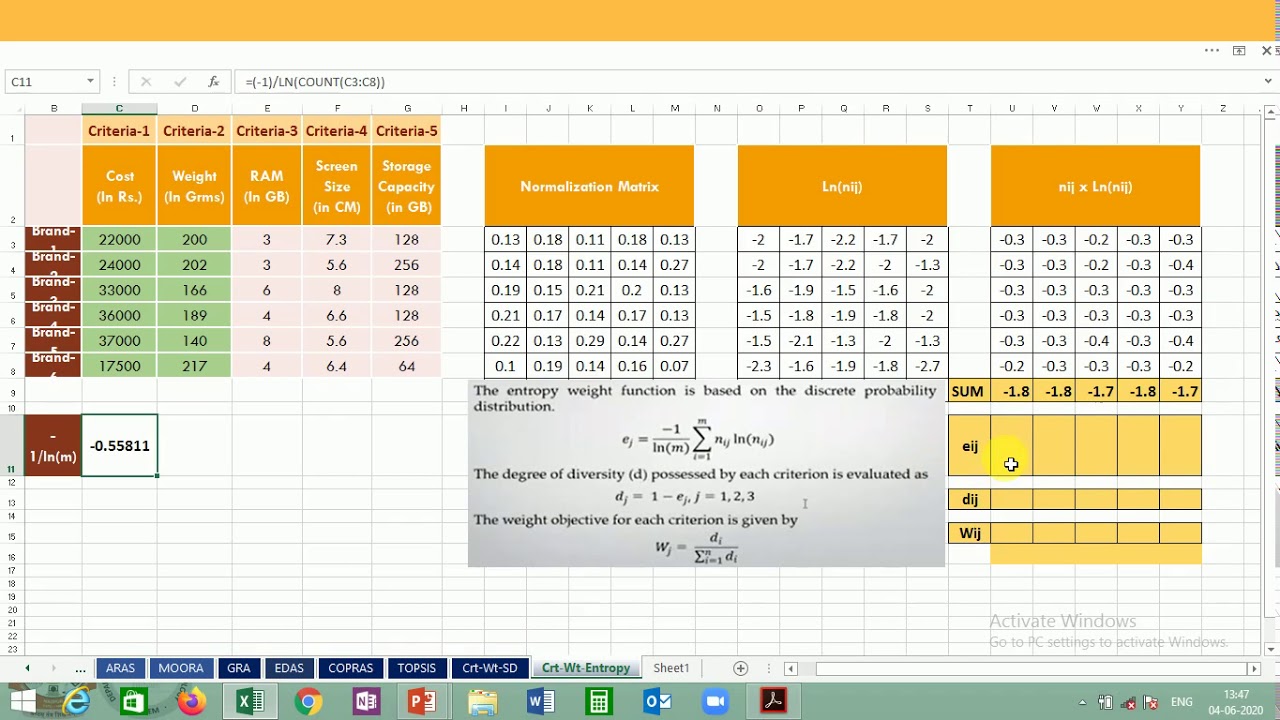Viewport: 1280px width, 720px height.
Task: Click the Criteria-1 header cell
Action: pyautogui.click(x=119, y=131)
